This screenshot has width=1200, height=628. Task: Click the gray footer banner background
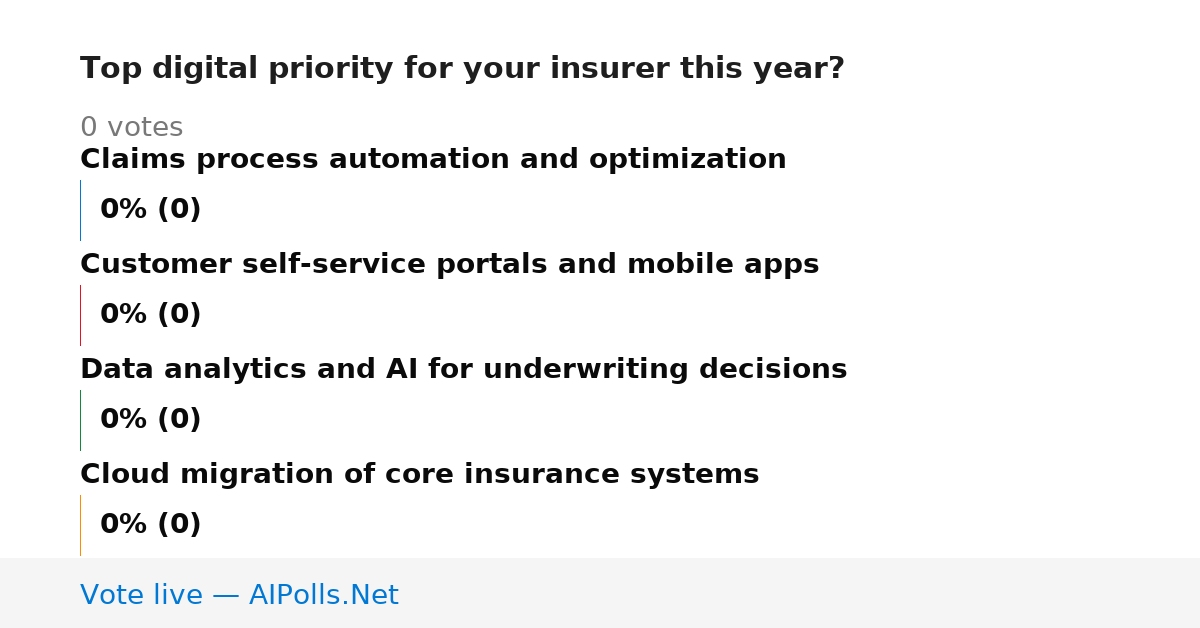(x=800, y=593)
